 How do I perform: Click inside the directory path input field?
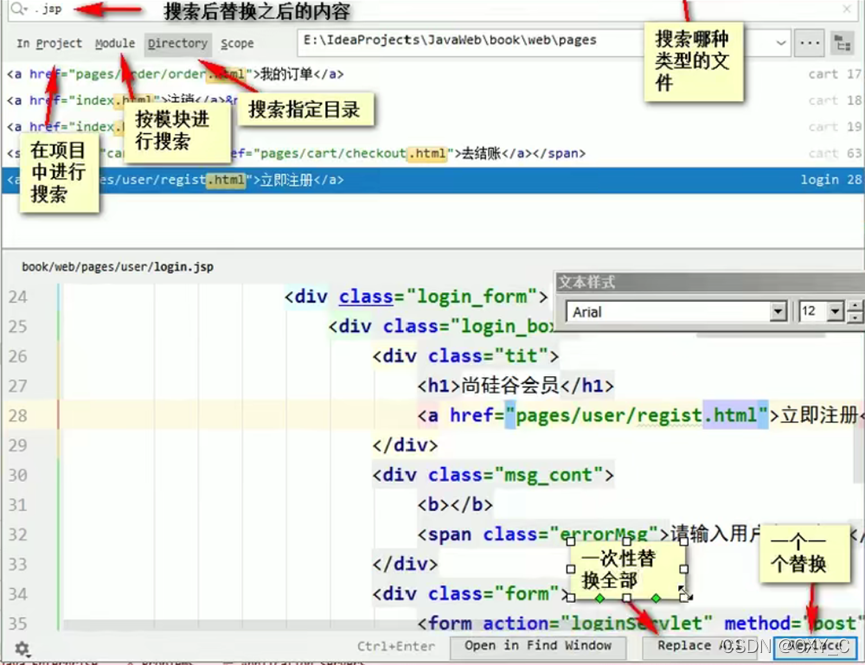pyautogui.click(x=450, y=43)
